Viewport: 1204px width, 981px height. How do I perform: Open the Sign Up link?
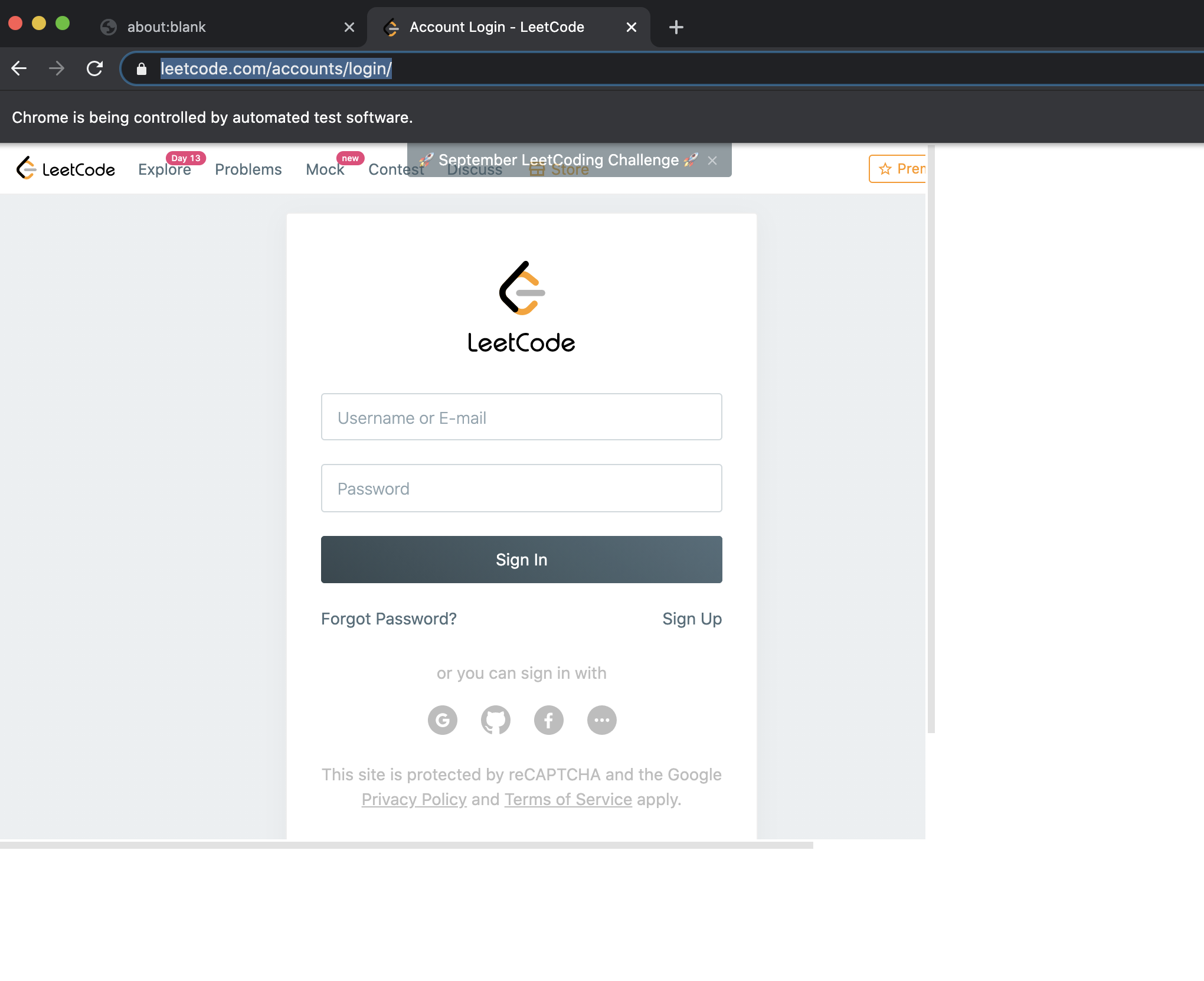692,619
